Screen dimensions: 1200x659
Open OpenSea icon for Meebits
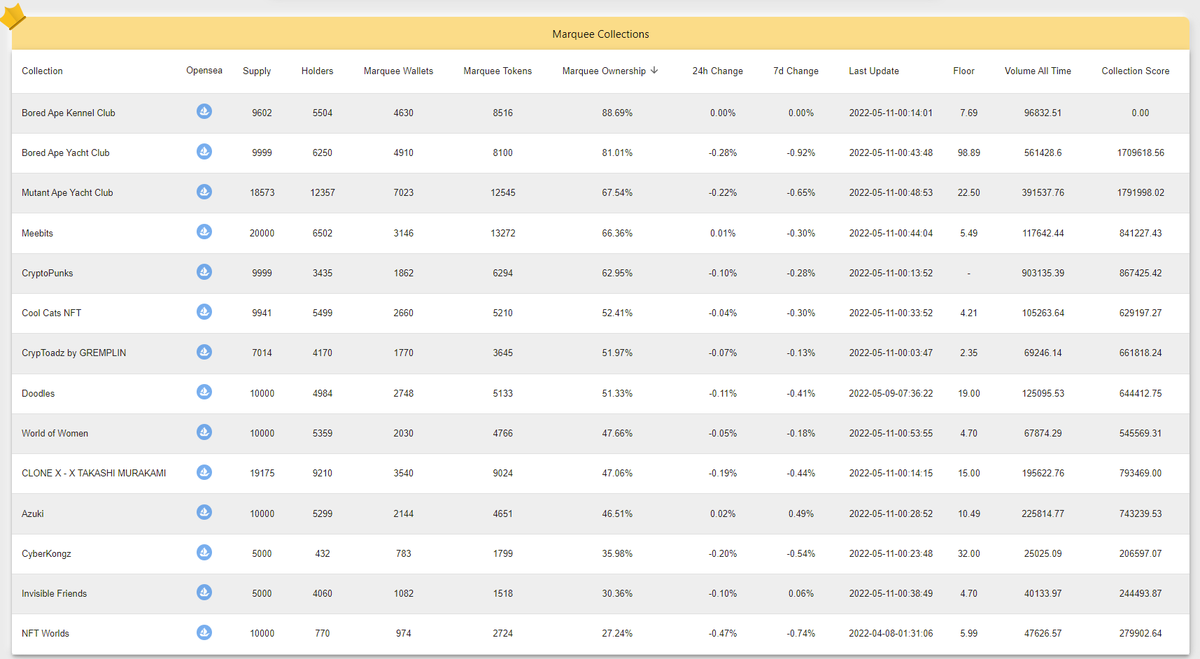tap(204, 231)
